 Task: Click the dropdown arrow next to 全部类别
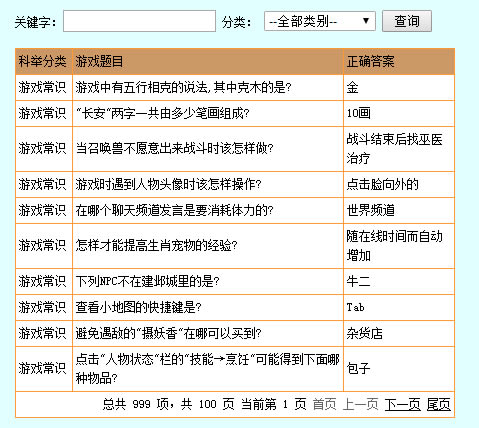366,21
